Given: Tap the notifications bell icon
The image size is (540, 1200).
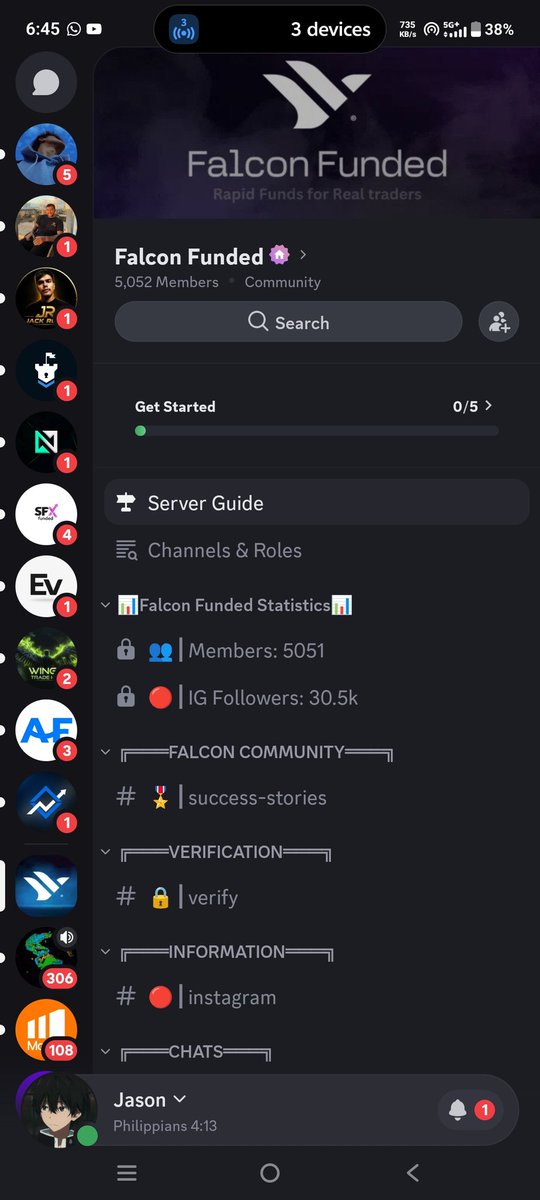Looking at the screenshot, I should (458, 1110).
